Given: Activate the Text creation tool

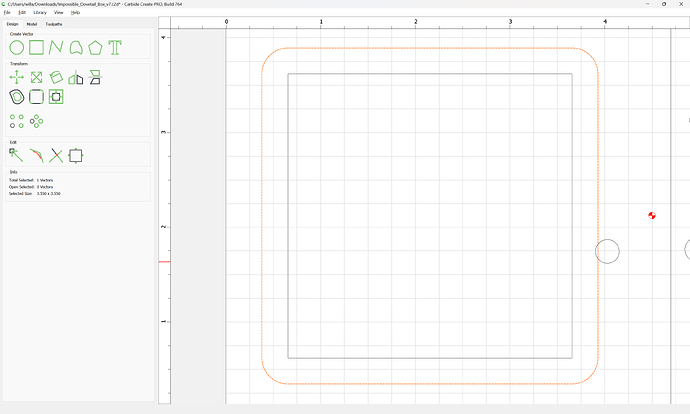Looking at the screenshot, I should (115, 48).
